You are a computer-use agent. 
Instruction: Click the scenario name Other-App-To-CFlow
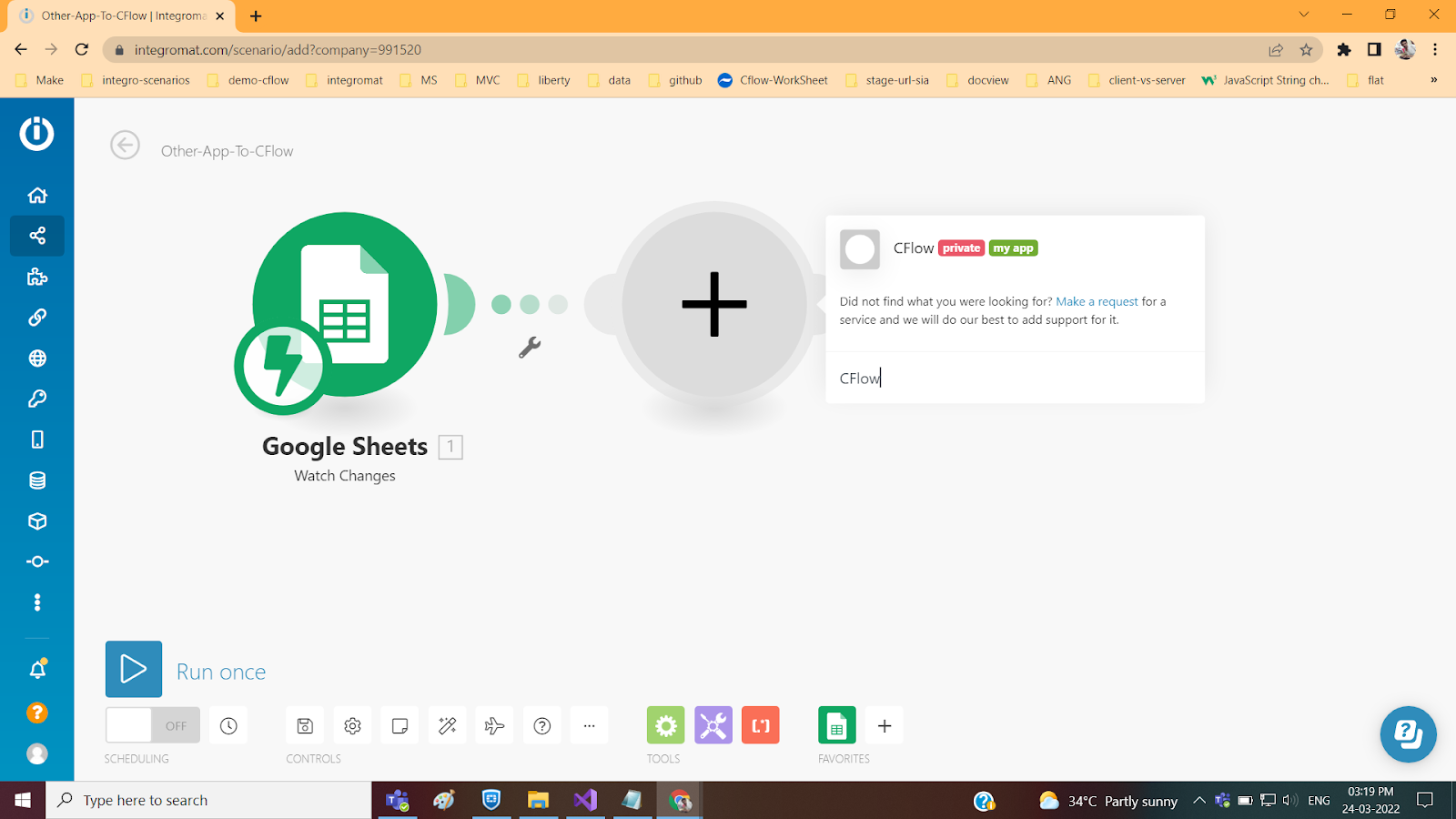(x=227, y=151)
